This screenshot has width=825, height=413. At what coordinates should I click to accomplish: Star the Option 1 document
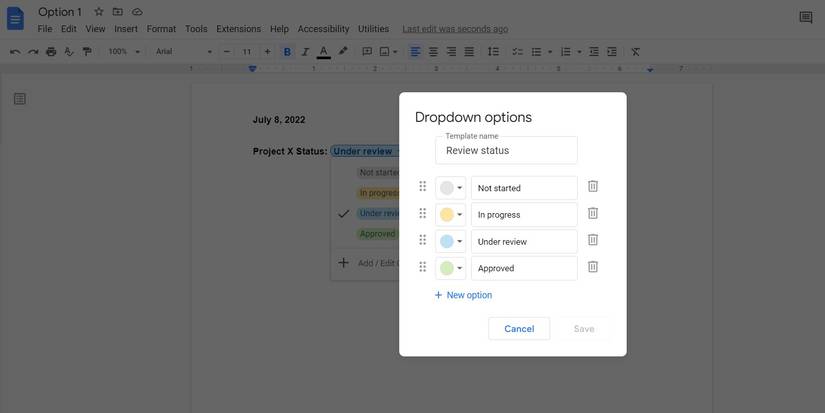pyautogui.click(x=98, y=12)
